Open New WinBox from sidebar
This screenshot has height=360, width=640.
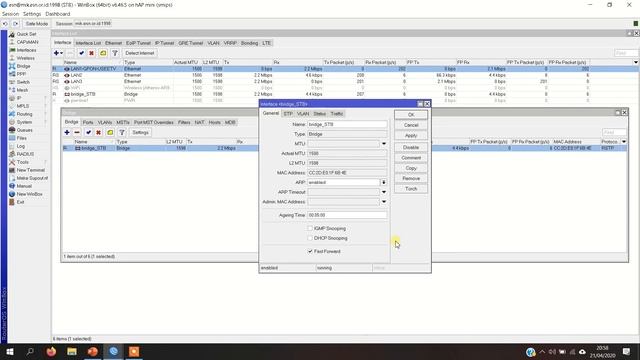29,194
